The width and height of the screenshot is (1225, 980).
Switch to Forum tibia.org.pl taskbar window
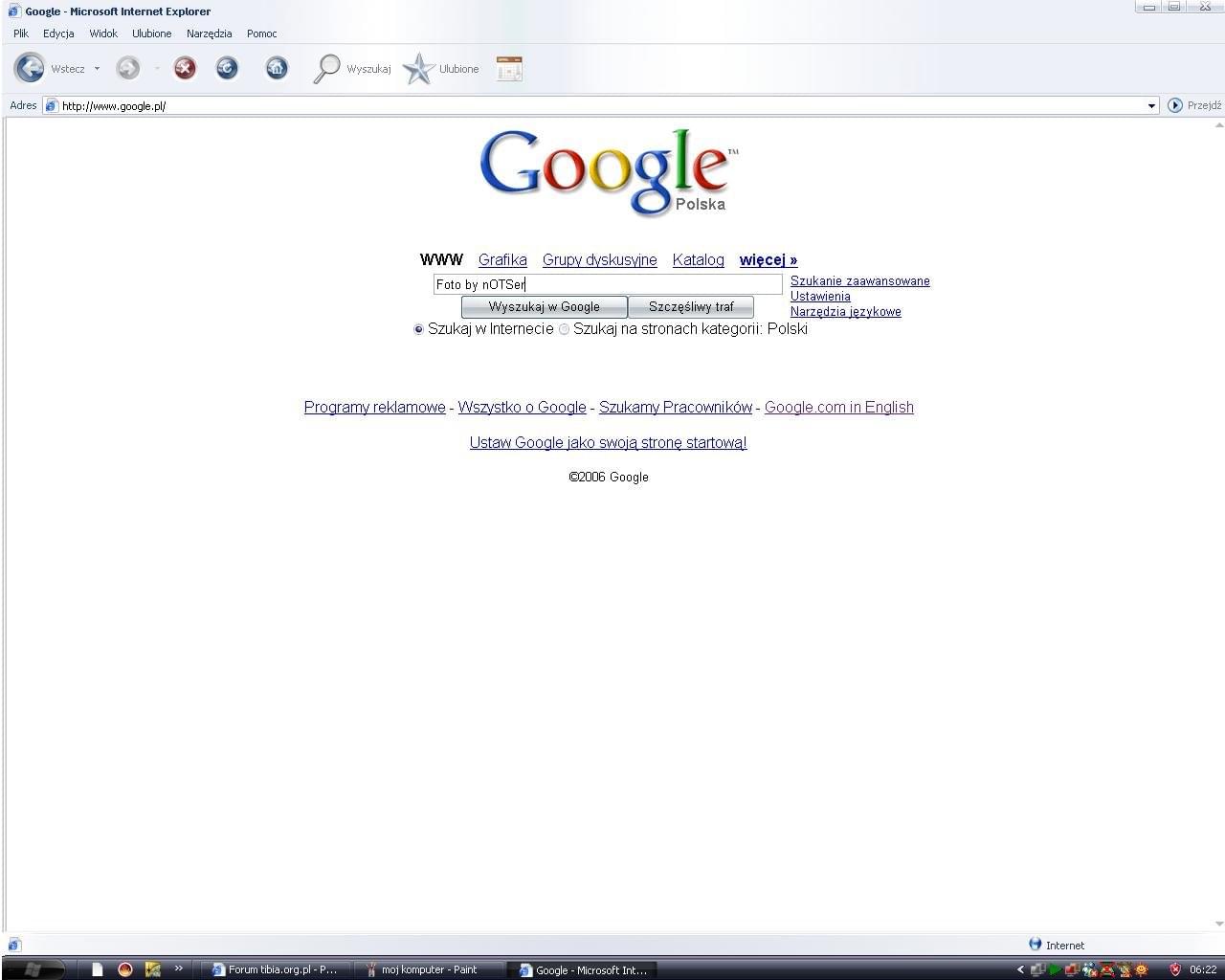pos(276,969)
